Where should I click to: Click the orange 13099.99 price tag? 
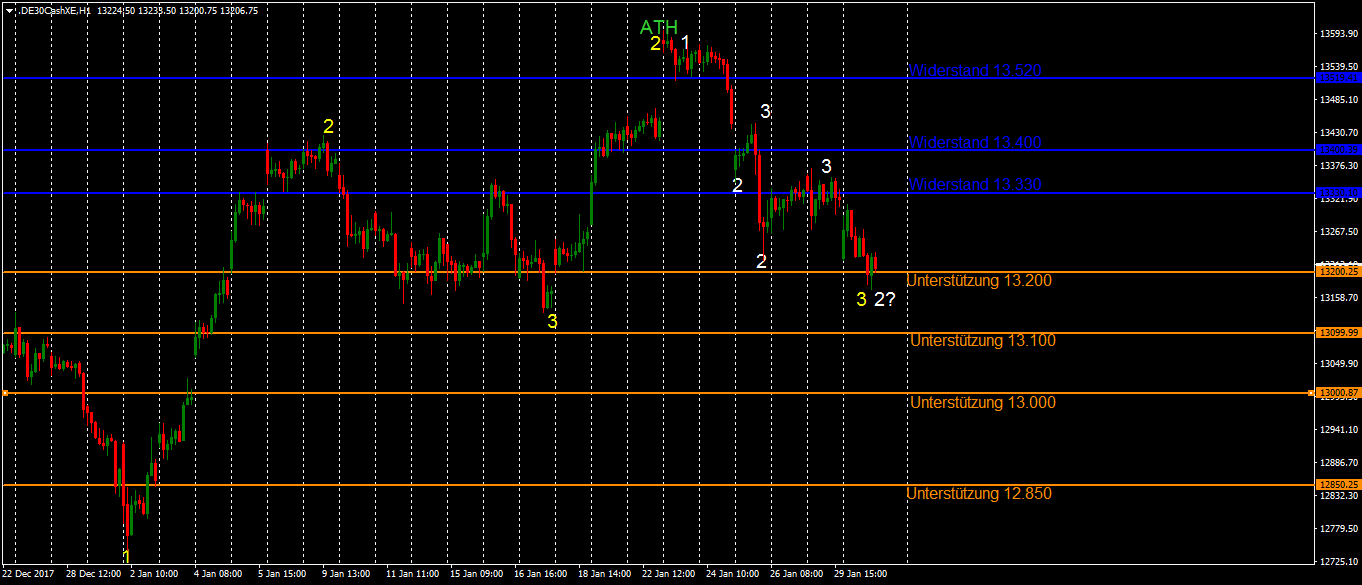[1337, 332]
